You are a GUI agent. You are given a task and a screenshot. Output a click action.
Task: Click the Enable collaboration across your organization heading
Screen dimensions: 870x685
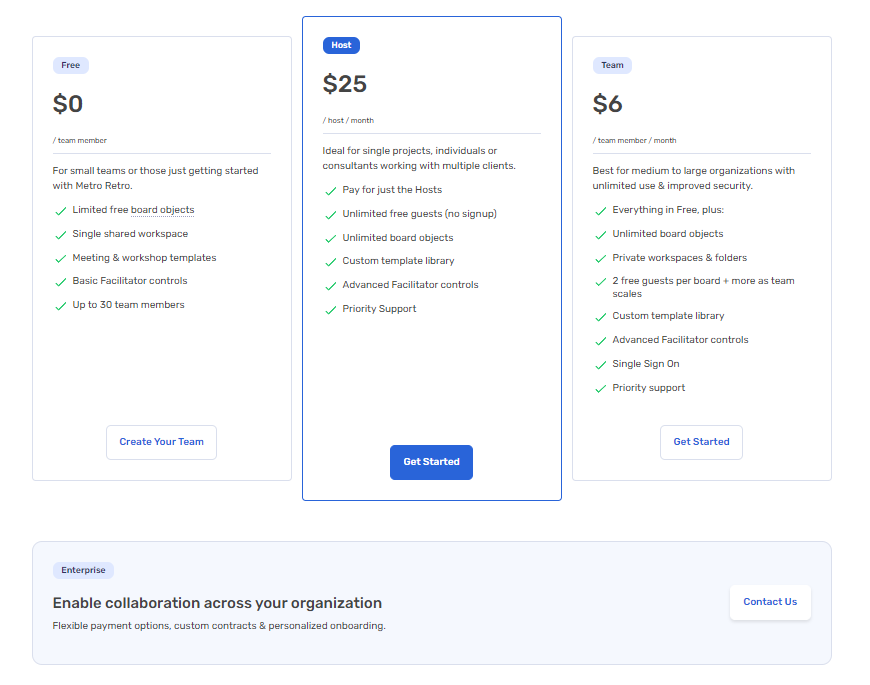(x=217, y=603)
